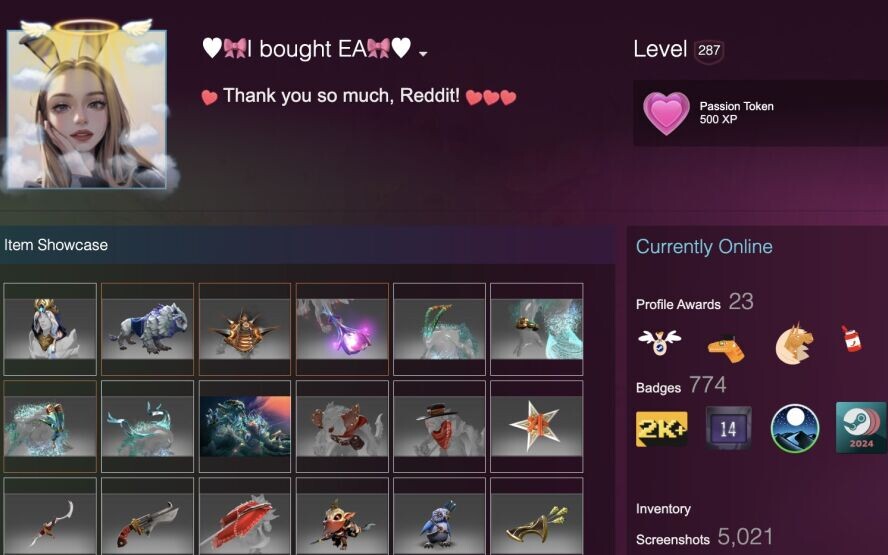The width and height of the screenshot is (888, 555).
Task: Select the winged medal profile award
Action: point(659,342)
